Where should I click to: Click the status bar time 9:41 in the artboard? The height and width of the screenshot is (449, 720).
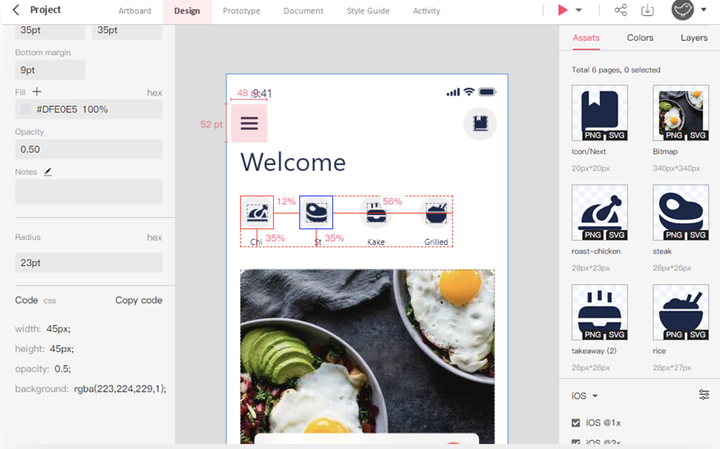(x=262, y=94)
